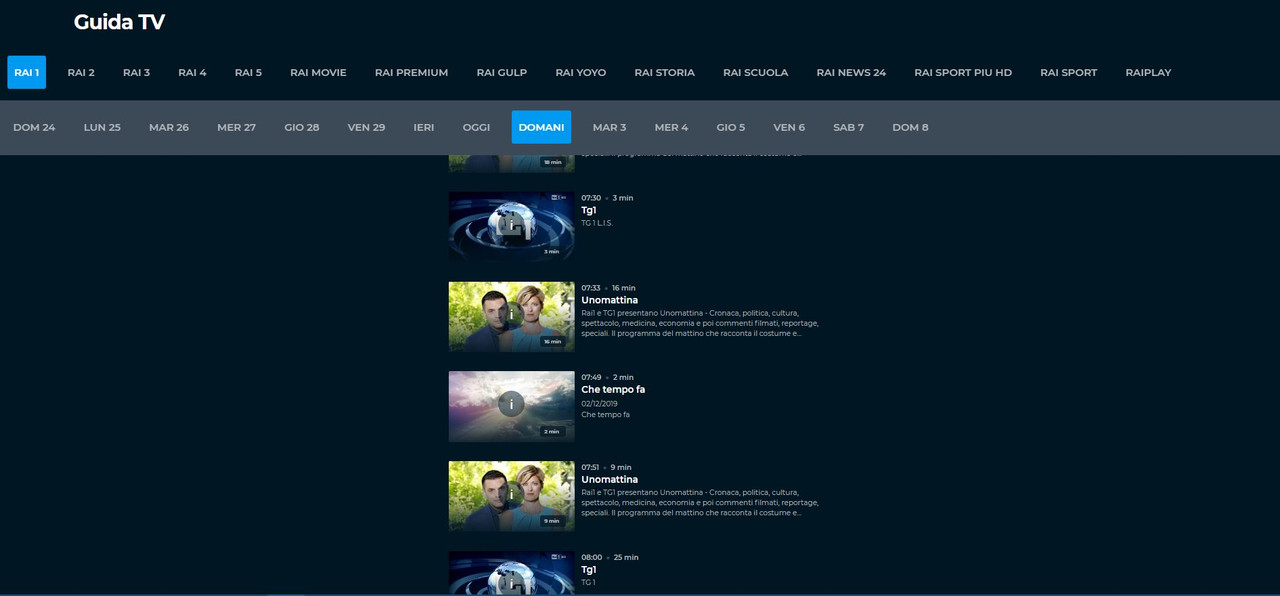Show schedule for GIO 5
Image resolution: width=1280 pixels, height=596 pixels.
(731, 127)
